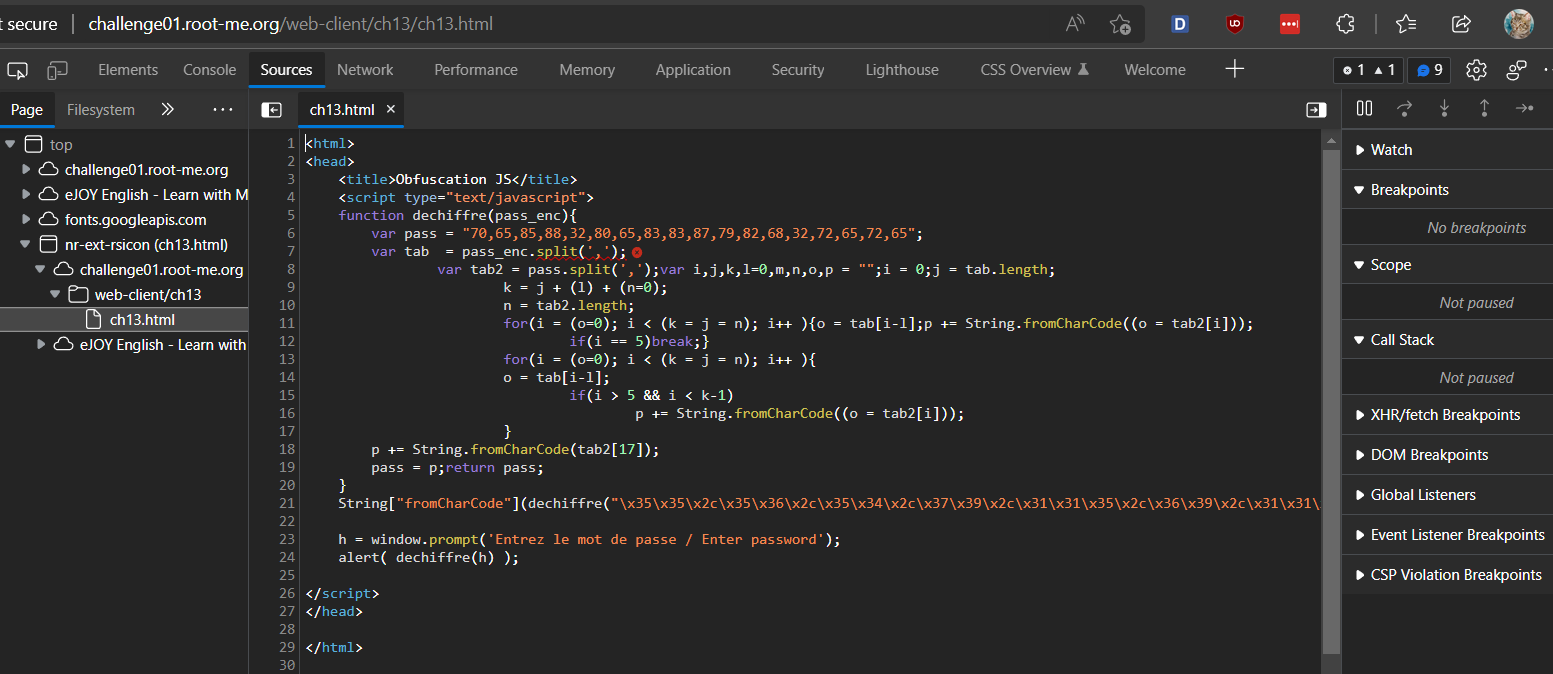1553x674 pixels.
Task: Hide the debugger sidebar toggle icon
Action: tap(1316, 110)
